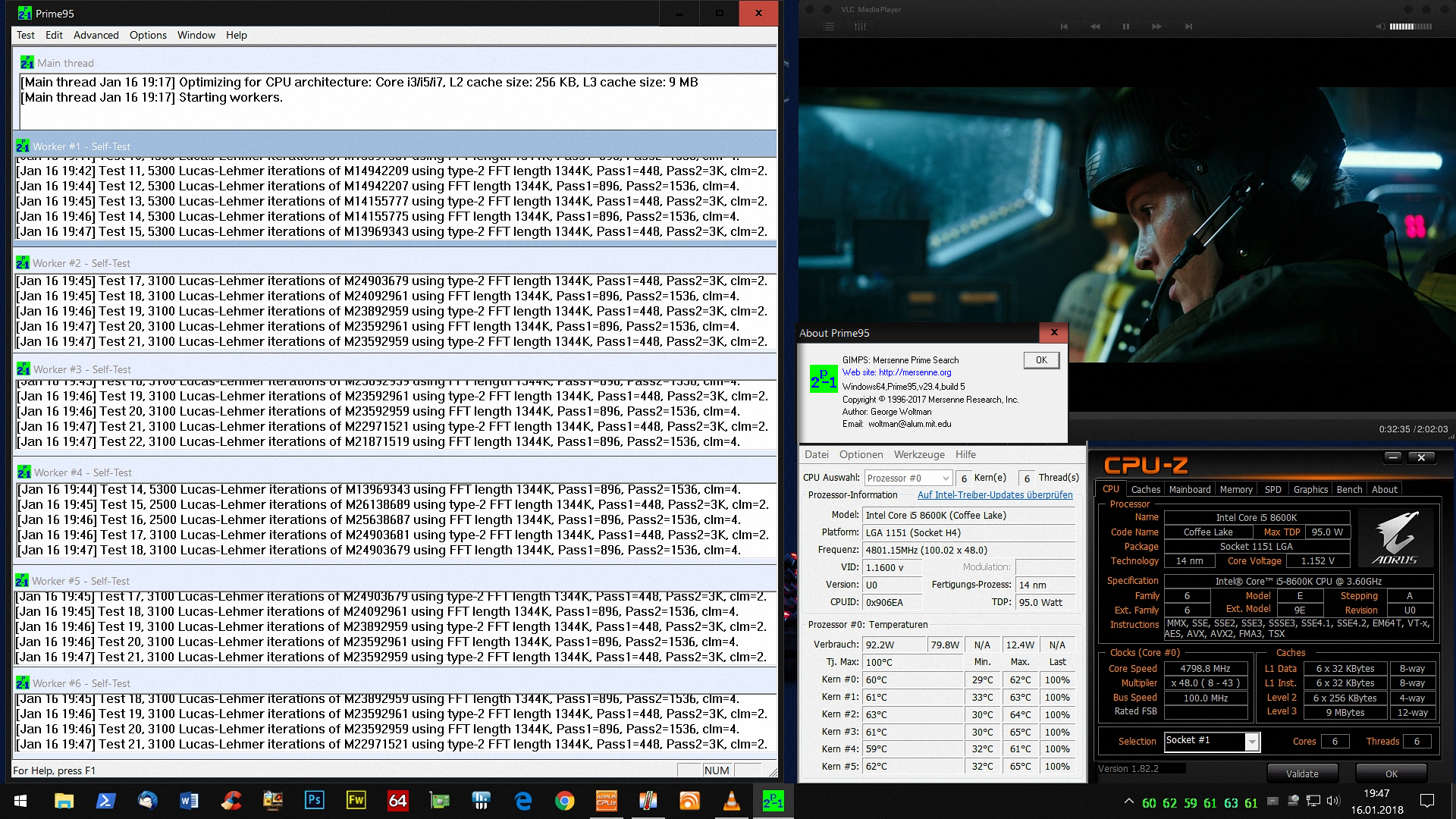Open the Advanced menu in Prime95
Image resolution: width=1456 pixels, height=819 pixels.
coord(96,35)
